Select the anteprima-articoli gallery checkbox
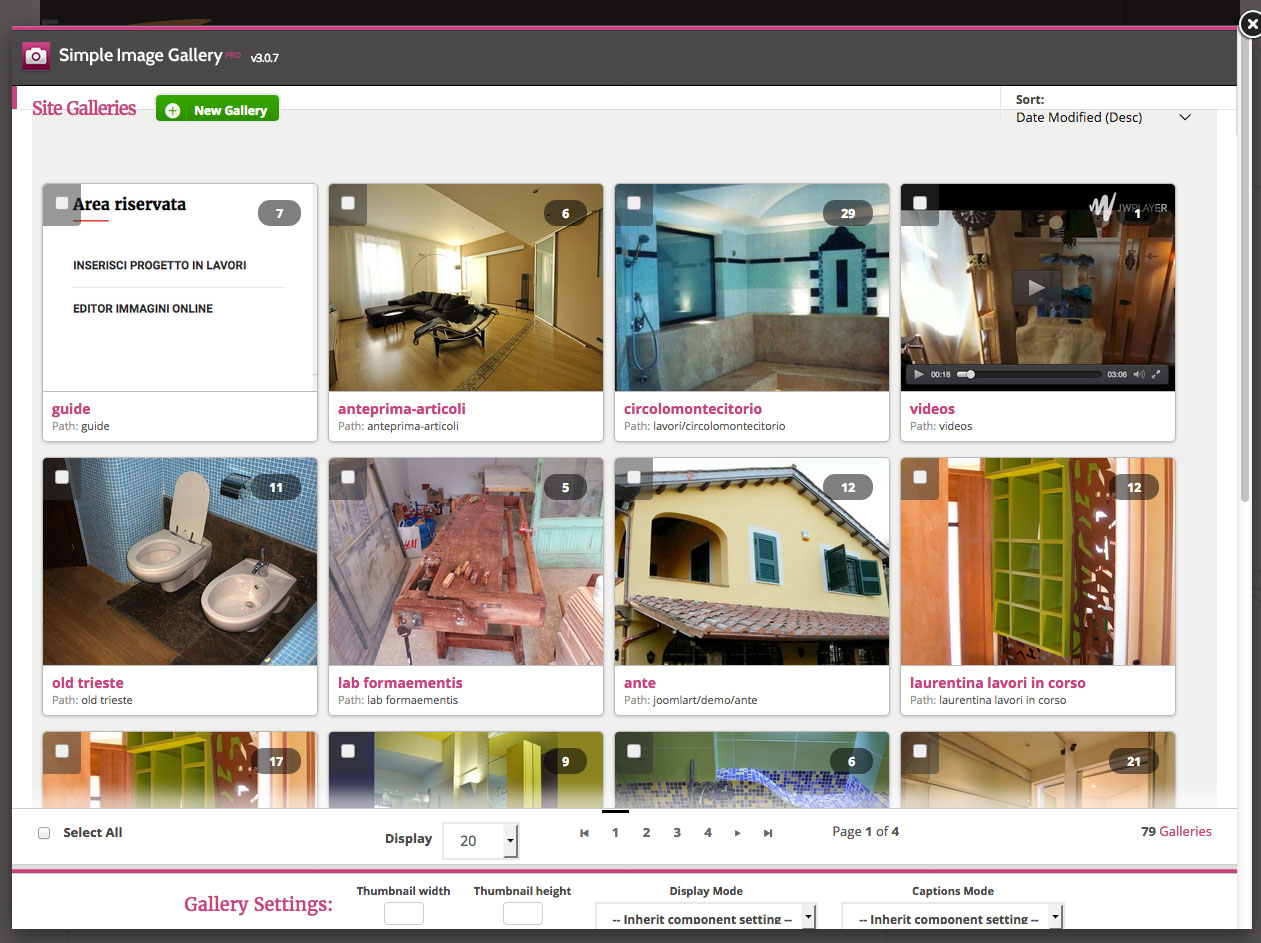 (x=348, y=203)
